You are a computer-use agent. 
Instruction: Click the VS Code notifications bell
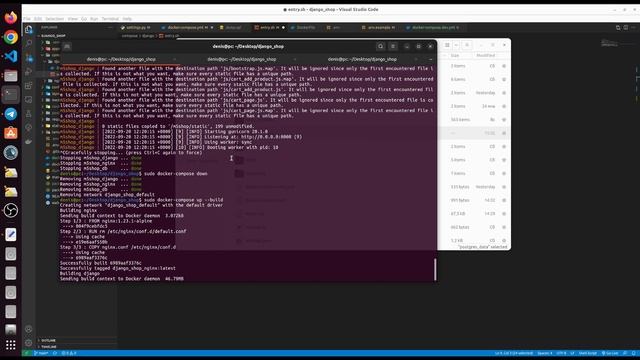[634, 353]
